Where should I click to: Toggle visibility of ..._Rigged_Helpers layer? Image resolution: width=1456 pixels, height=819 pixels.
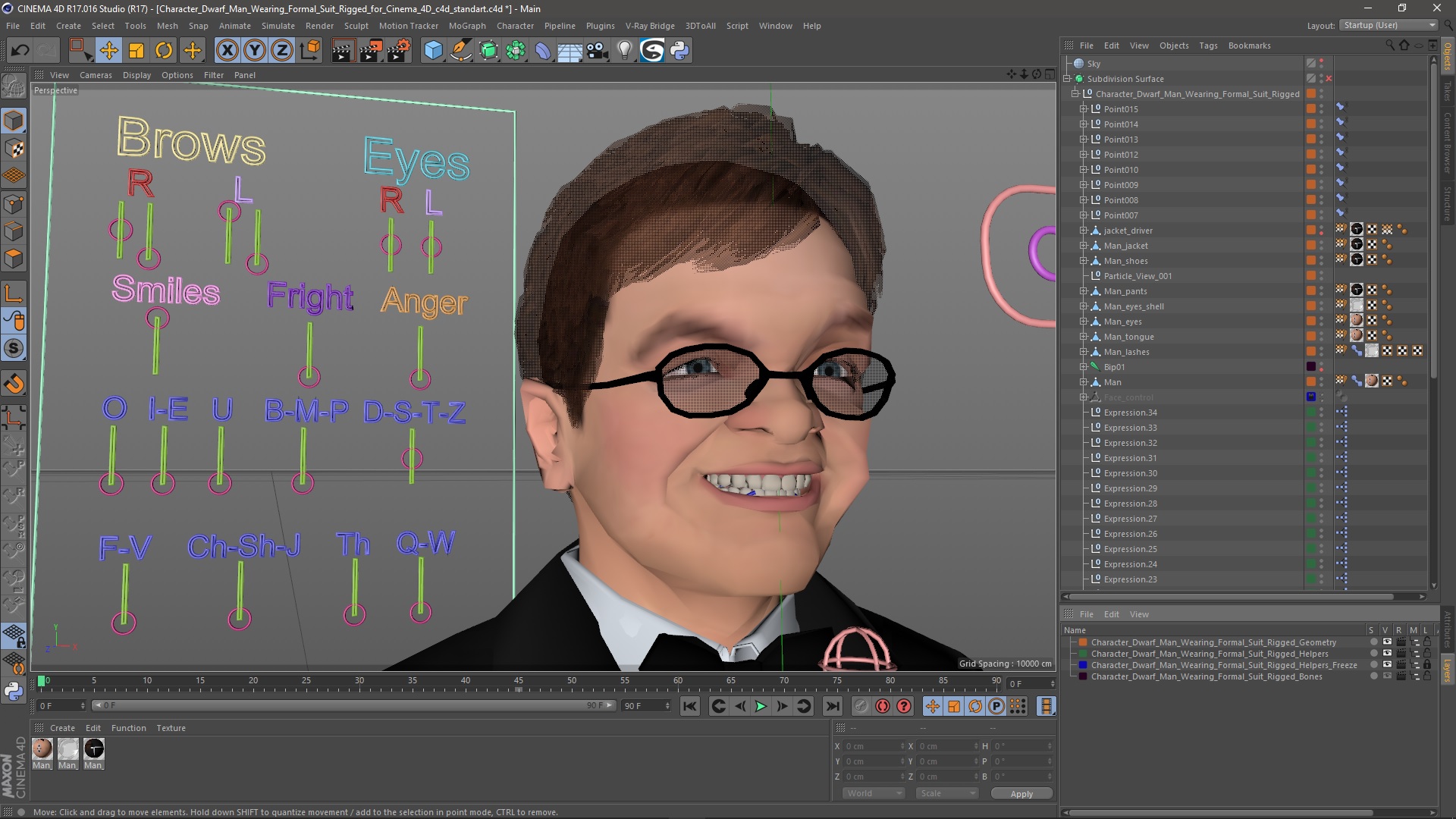[1387, 654]
